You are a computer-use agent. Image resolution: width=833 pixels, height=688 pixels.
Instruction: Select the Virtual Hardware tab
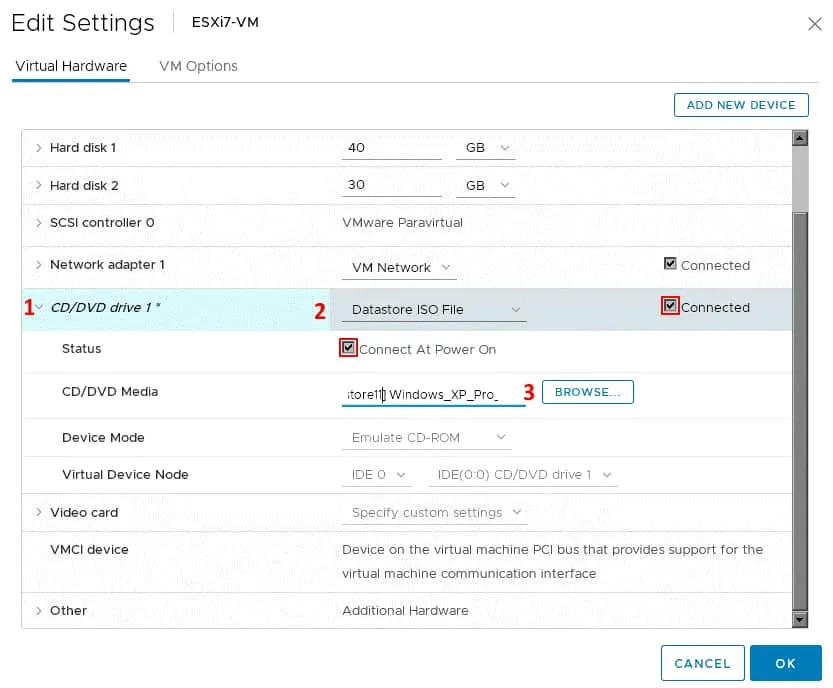[x=71, y=66]
